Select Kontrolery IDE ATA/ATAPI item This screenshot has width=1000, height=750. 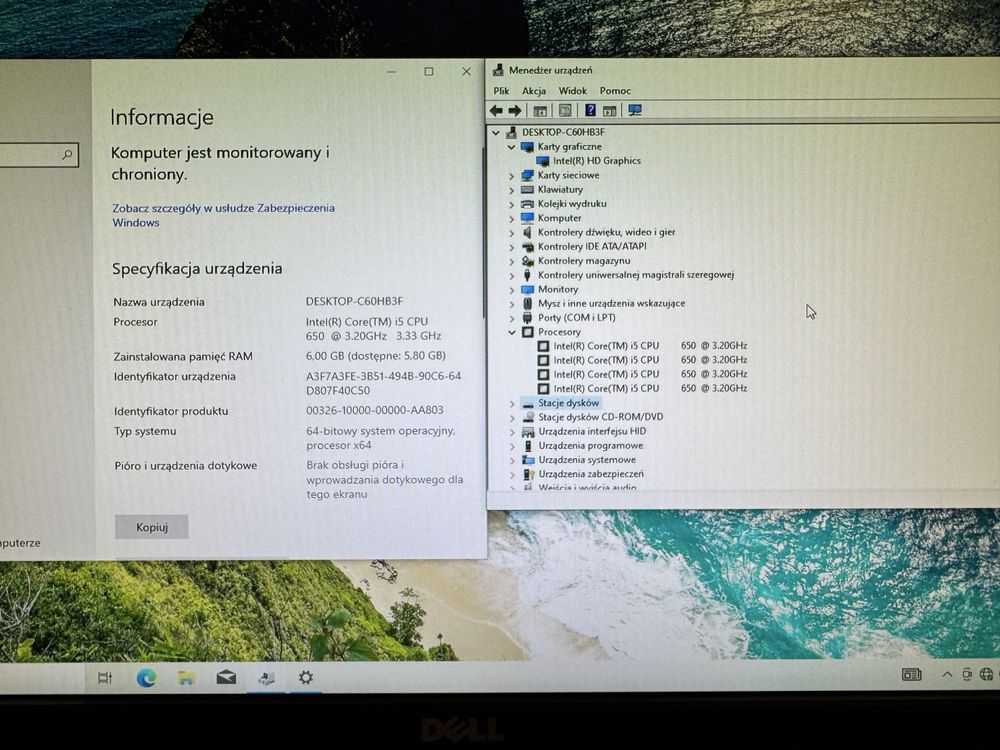[x=592, y=246]
